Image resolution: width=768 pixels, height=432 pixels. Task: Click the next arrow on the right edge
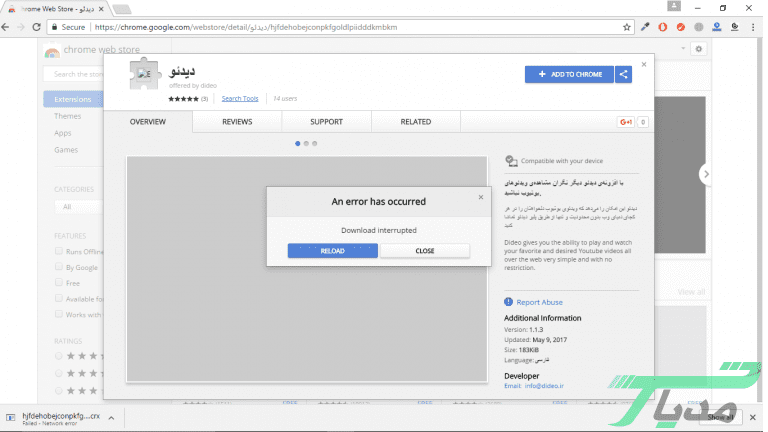(706, 174)
